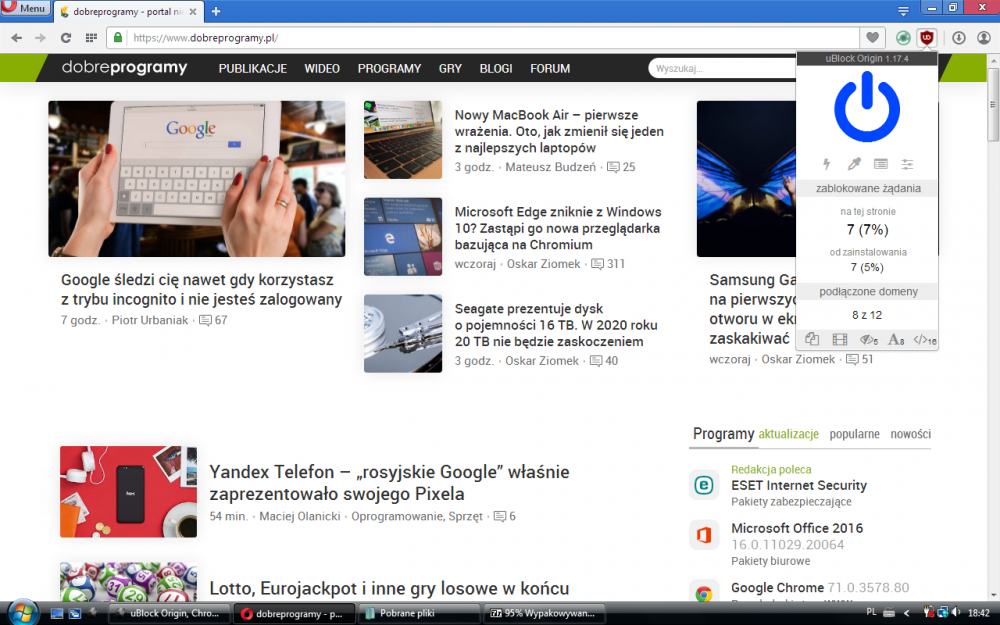Open 'Nowy MacBook Air' article headline
Image resolution: width=1000 pixels, height=625 pixels.
(559, 131)
